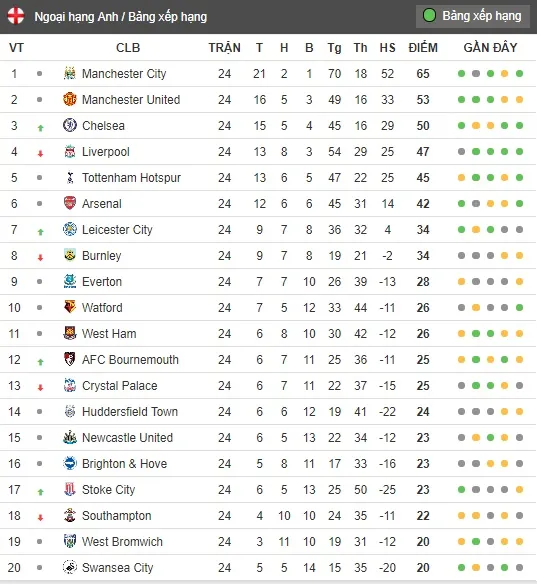Click the Swansea City club crest
The height and width of the screenshot is (585, 537).
coord(70,567)
